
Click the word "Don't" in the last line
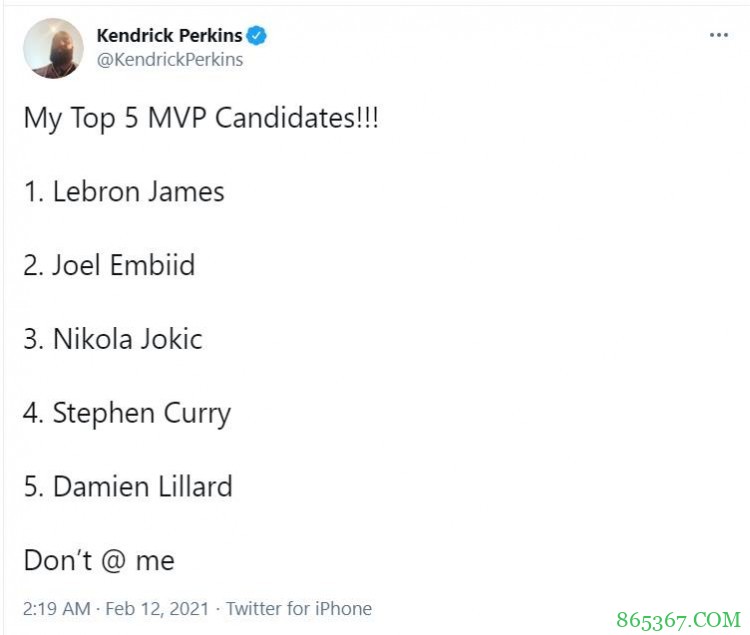pyautogui.click(x=58, y=561)
